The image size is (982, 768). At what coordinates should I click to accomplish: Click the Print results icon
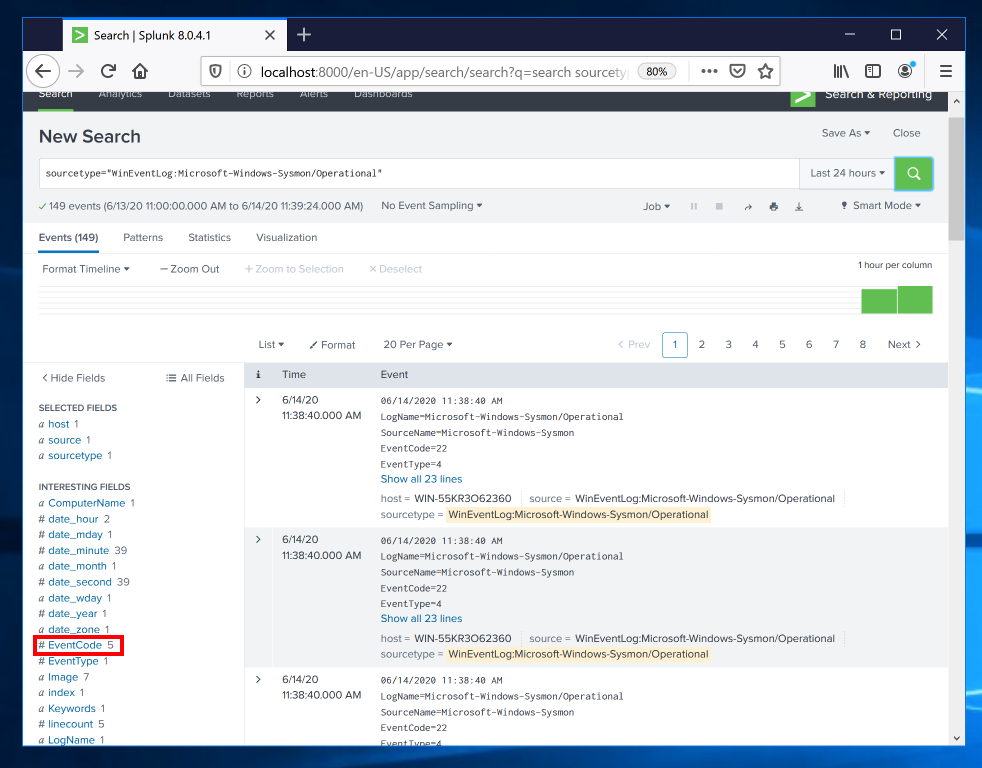(773, 206)
